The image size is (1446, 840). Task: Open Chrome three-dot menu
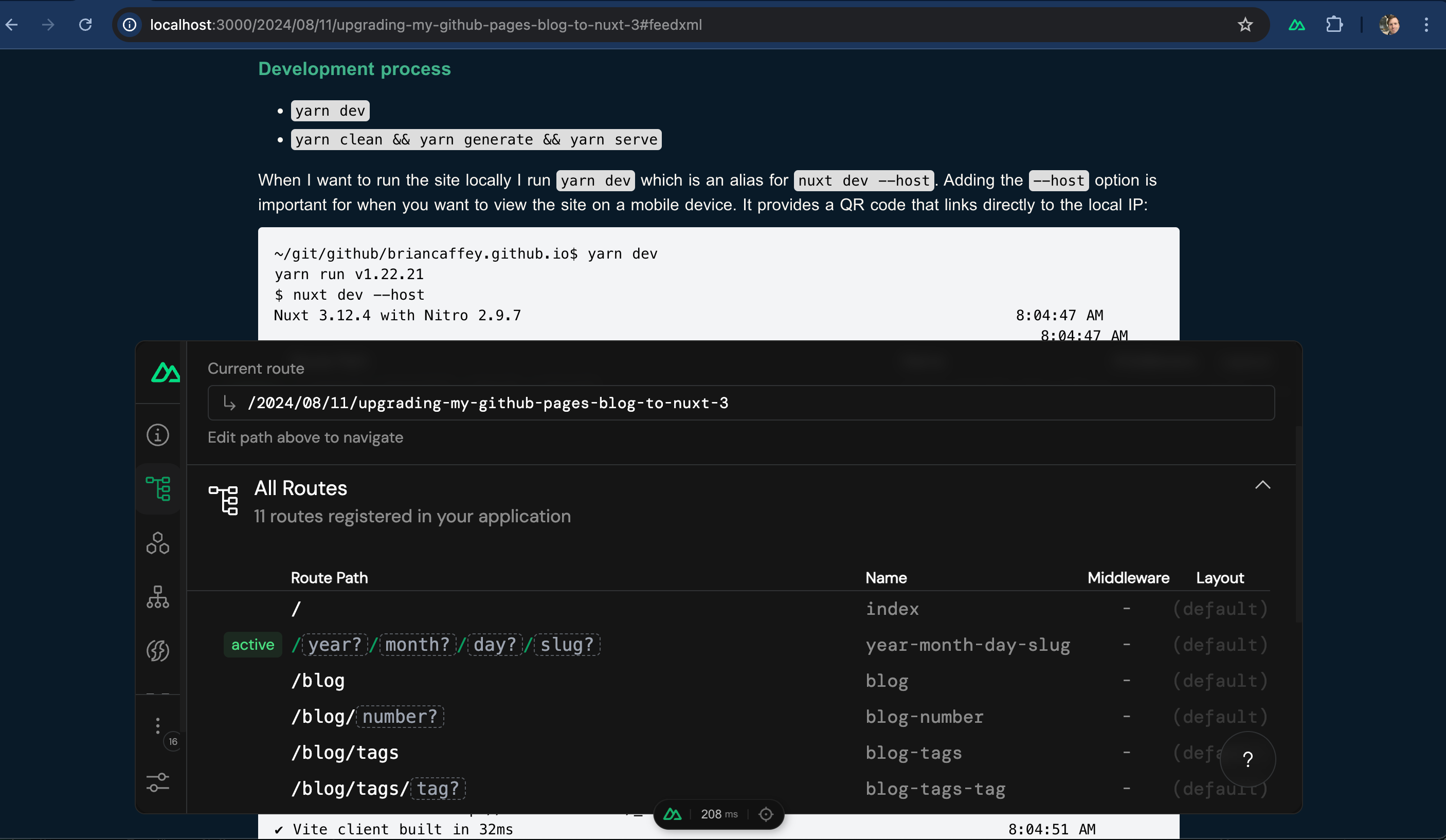(1426, 25)
